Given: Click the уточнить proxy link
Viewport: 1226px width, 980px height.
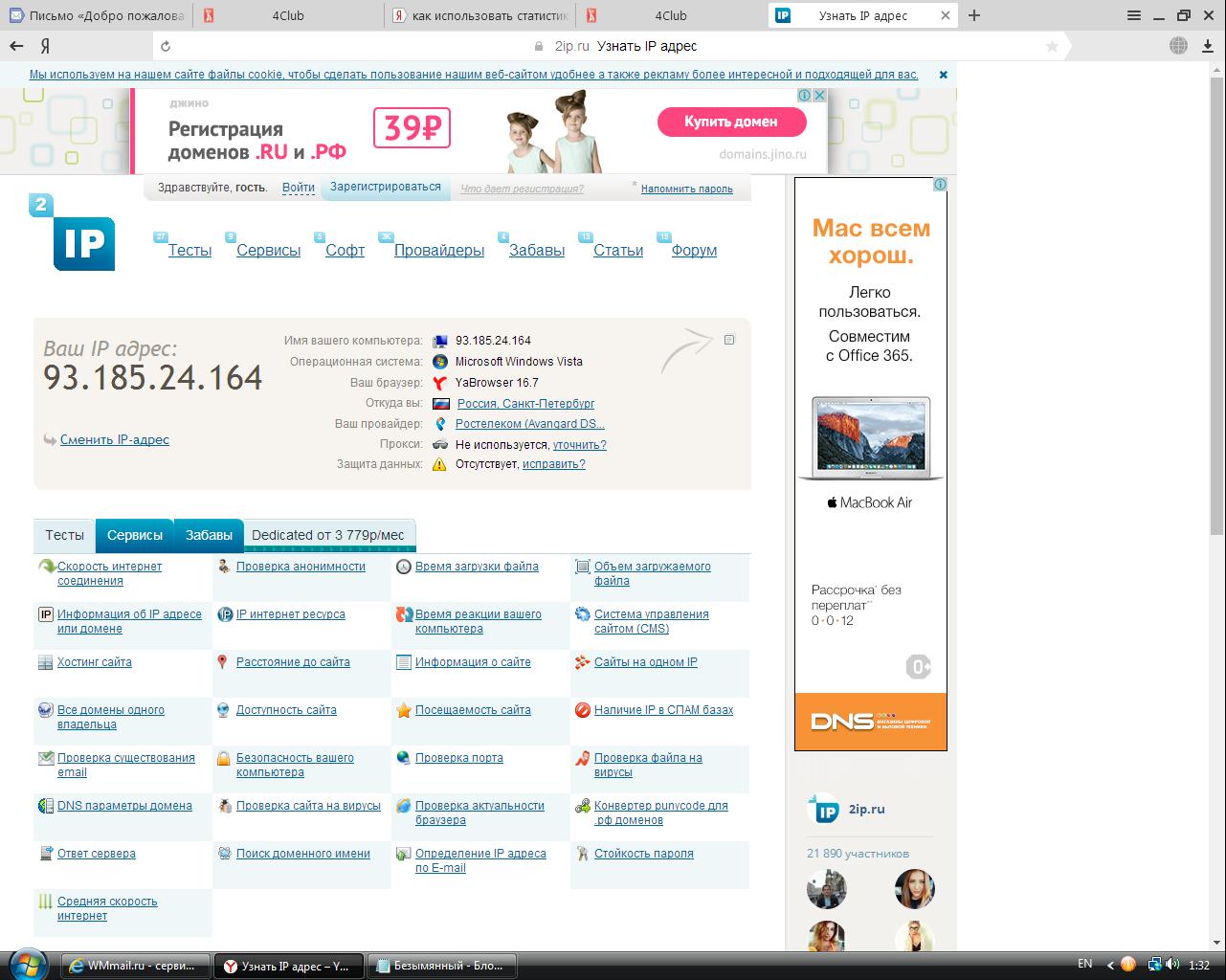Looking at the screenshot, I should [580, 445].
